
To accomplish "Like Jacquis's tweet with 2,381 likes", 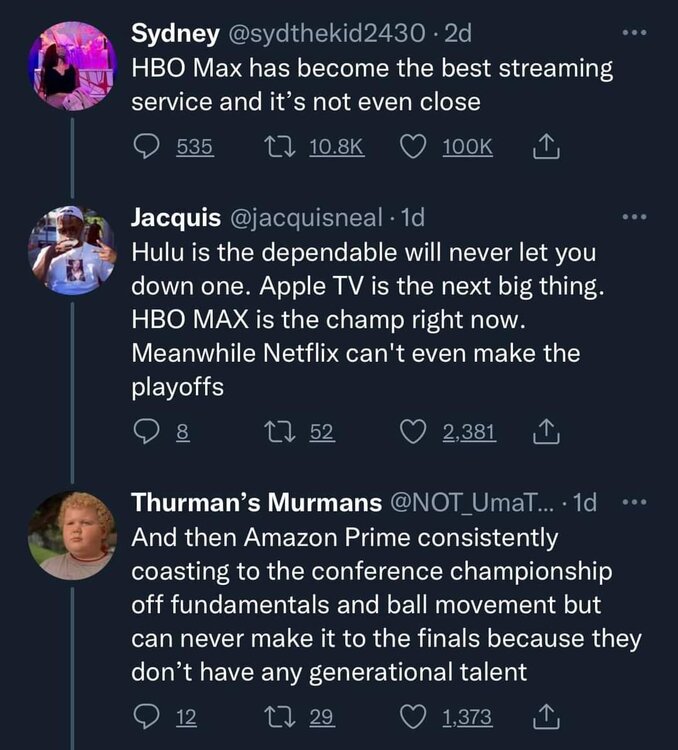I will (414, 431).
